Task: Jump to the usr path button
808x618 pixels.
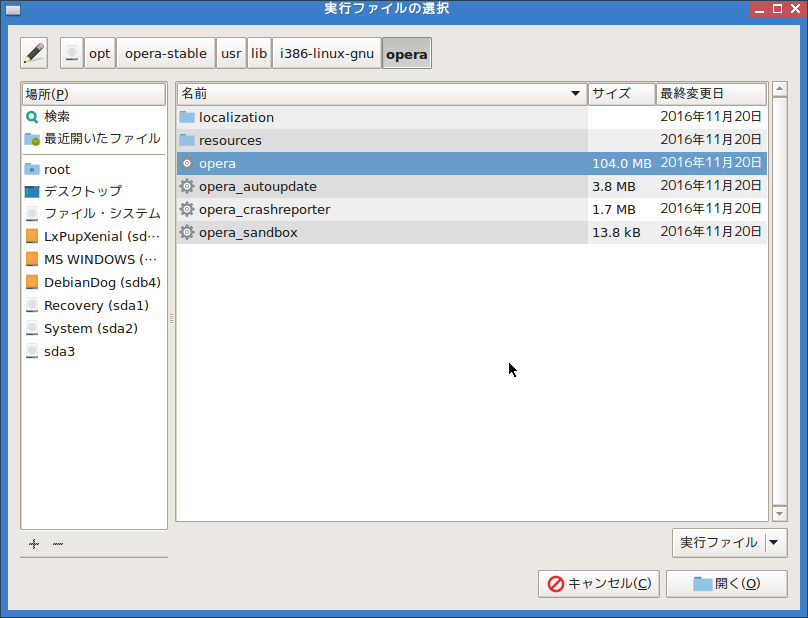Action: pos(231,53)
